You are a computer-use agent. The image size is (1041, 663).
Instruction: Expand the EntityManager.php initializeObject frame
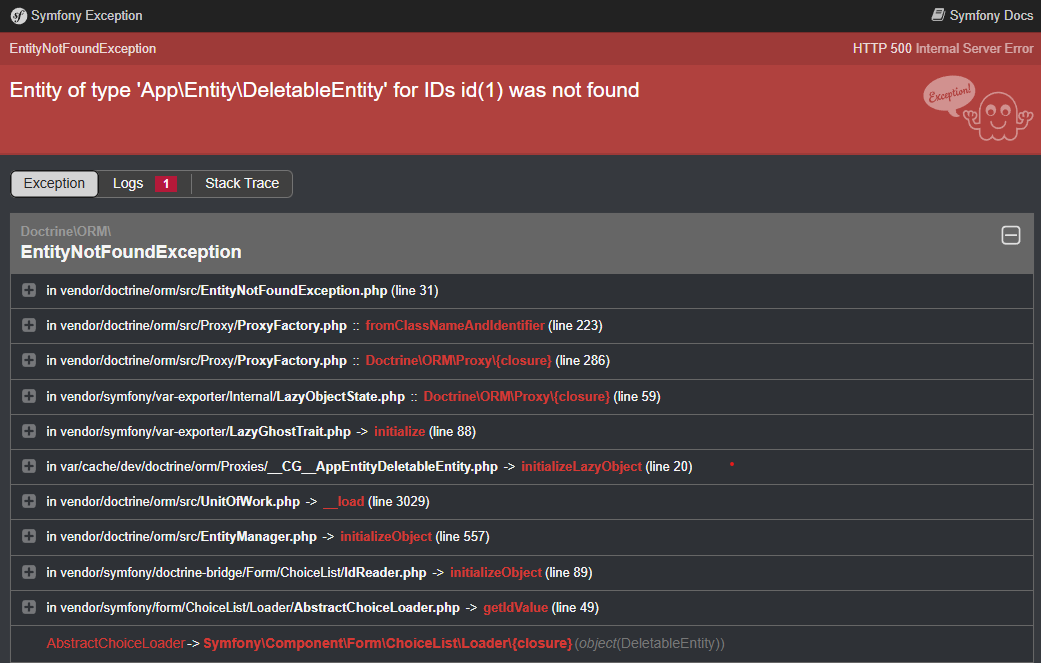29,537
